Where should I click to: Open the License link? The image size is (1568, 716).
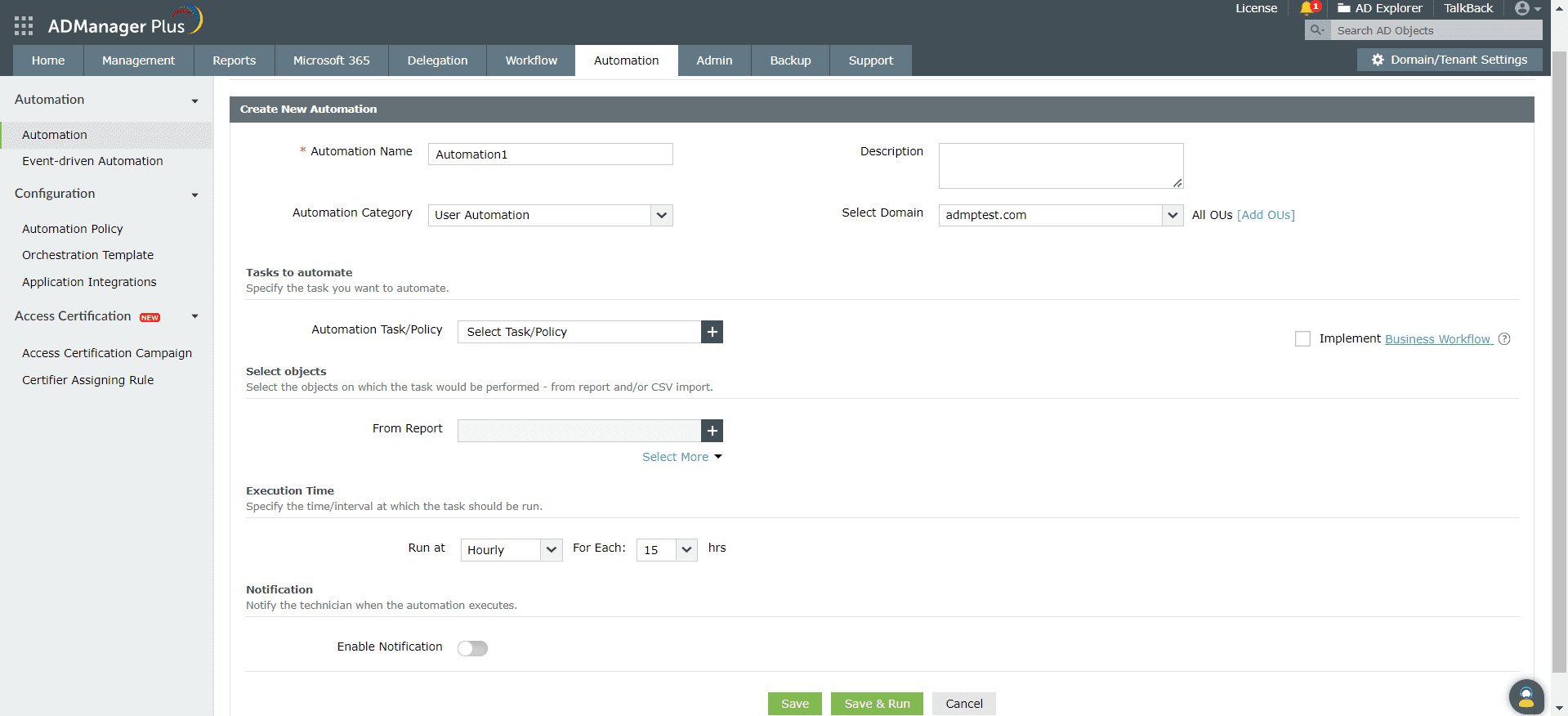point(1256,8)
